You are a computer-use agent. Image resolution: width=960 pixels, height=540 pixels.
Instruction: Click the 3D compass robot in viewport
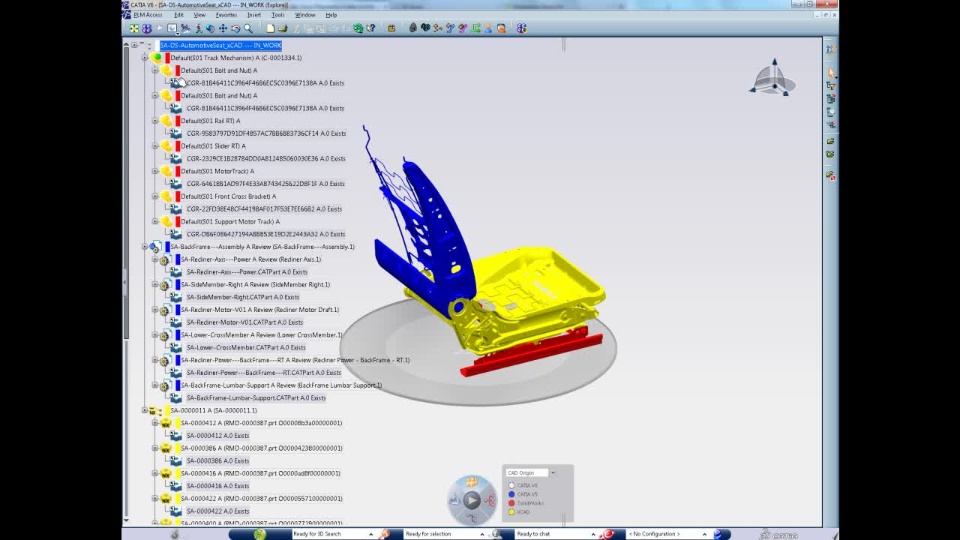[773, 78]
